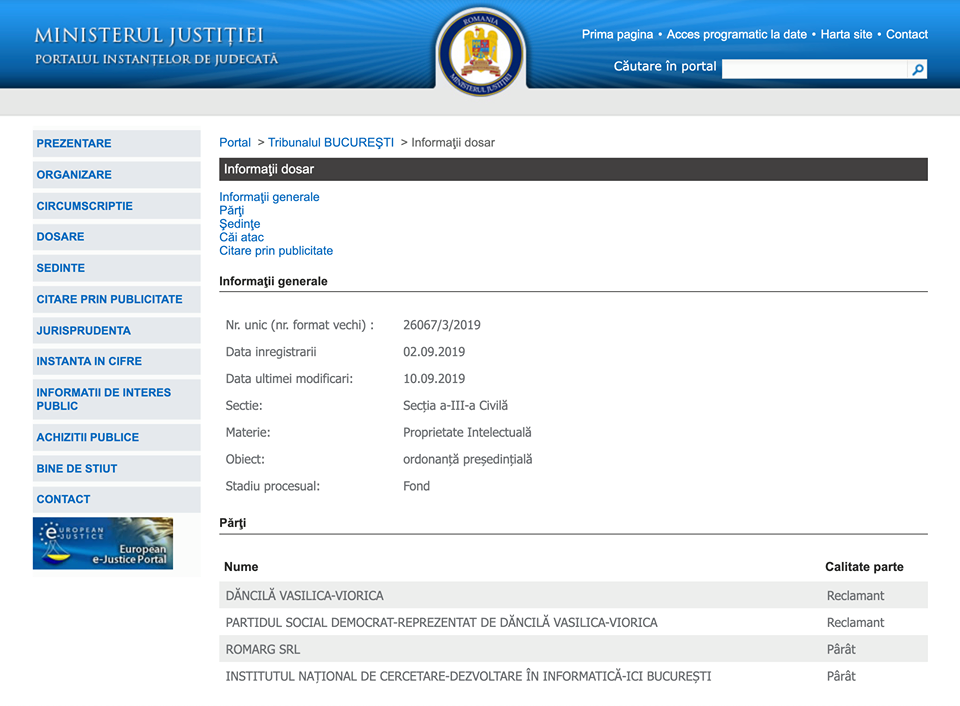Viewport: 960px width, 706px height.
Task: Open ACHIZITII PUBLICE from the sidebar
Action: 86,437
